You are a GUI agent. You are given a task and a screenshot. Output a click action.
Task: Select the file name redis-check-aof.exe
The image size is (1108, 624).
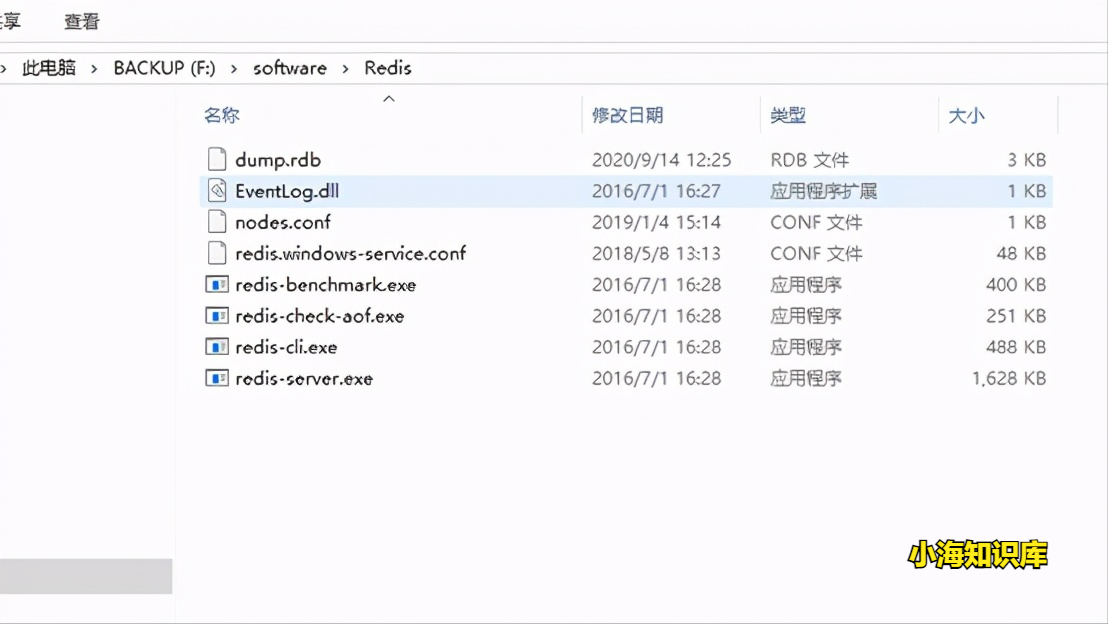(319, 316)
